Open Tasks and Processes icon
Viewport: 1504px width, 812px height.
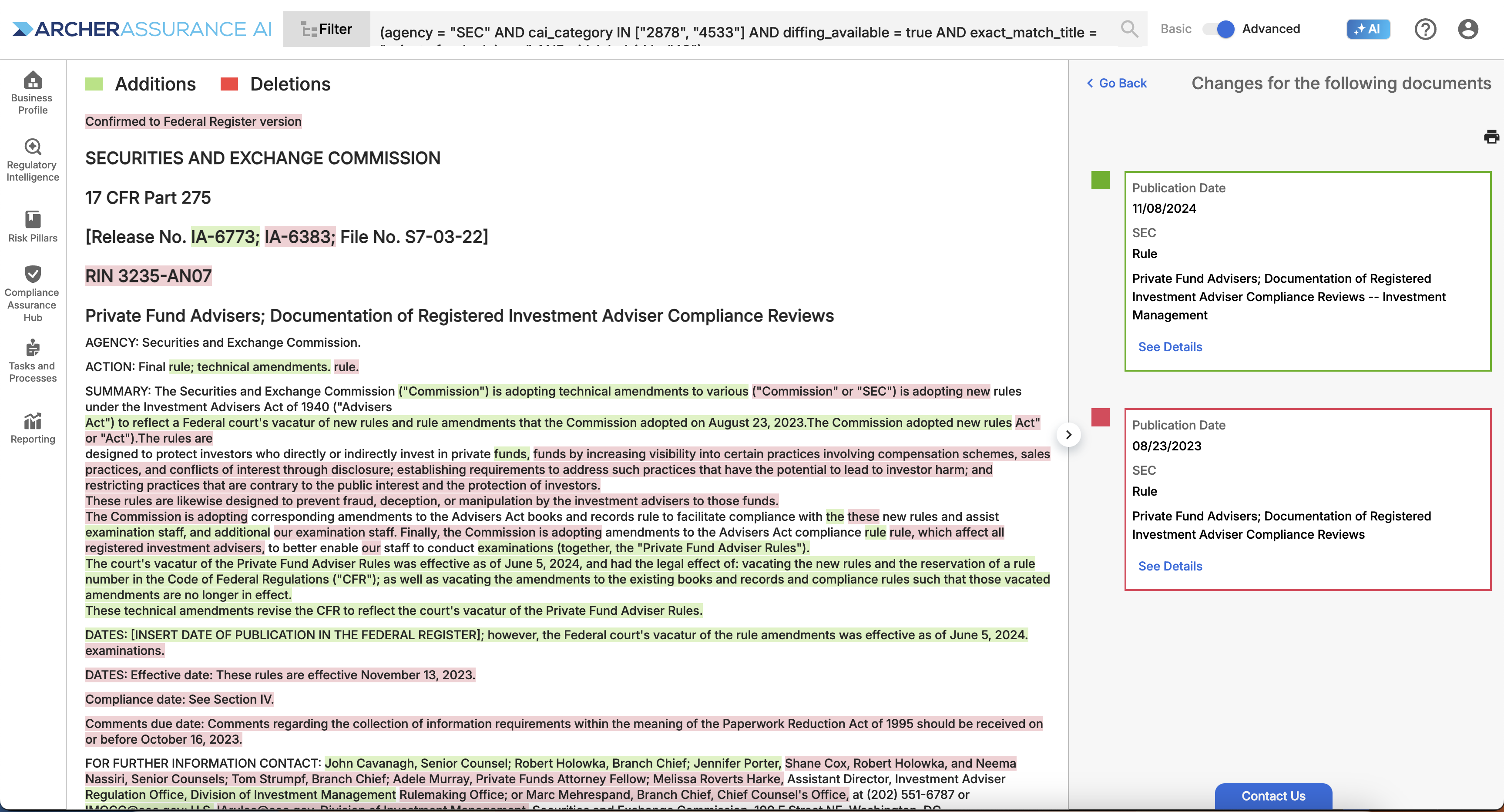[x=33, y=347]
